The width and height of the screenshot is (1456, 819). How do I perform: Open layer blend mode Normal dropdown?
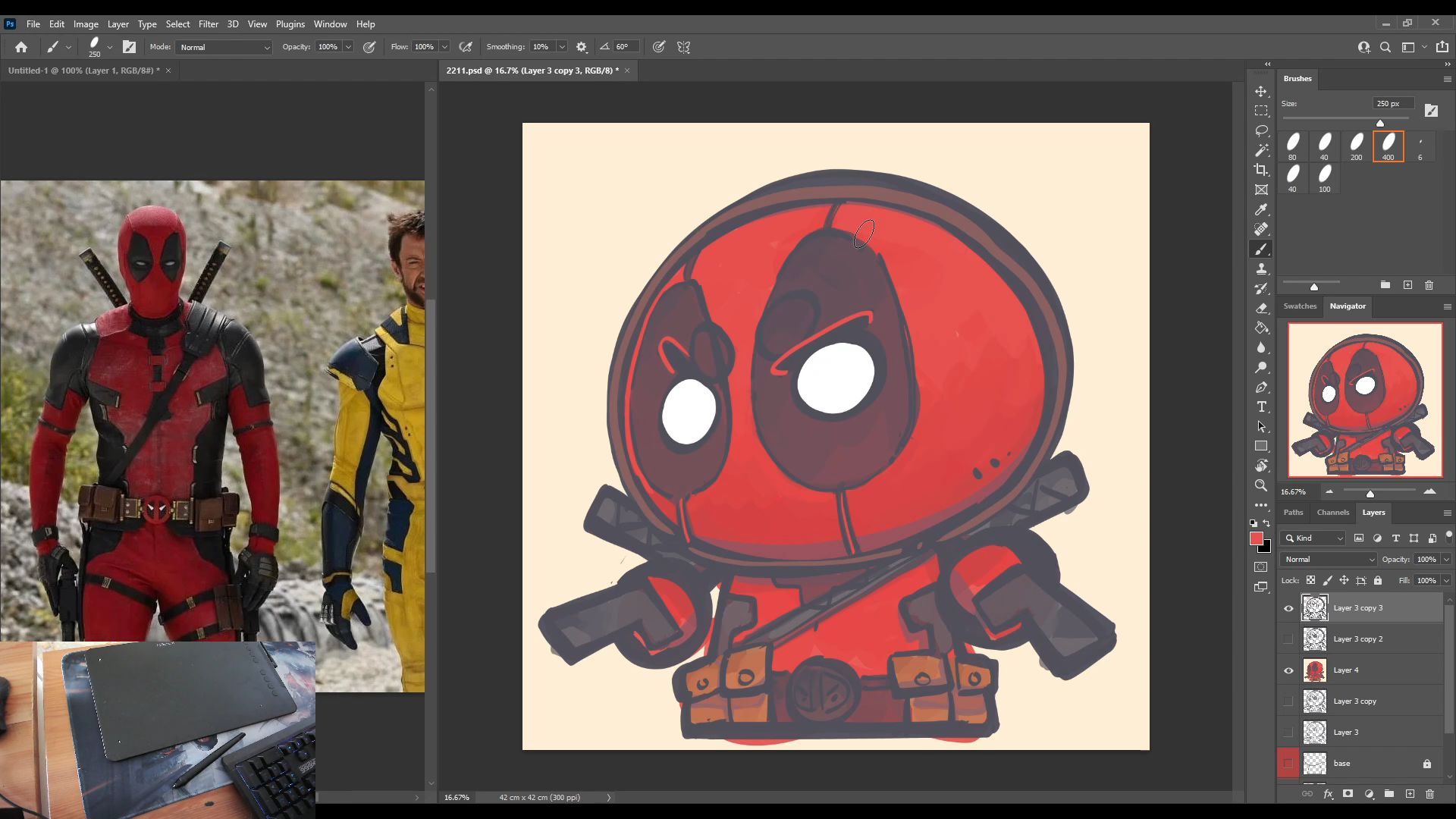(x=1329, y=560)
